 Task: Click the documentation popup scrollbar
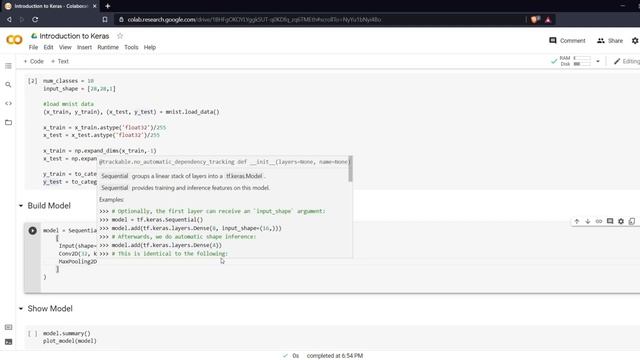click(350, 169)
